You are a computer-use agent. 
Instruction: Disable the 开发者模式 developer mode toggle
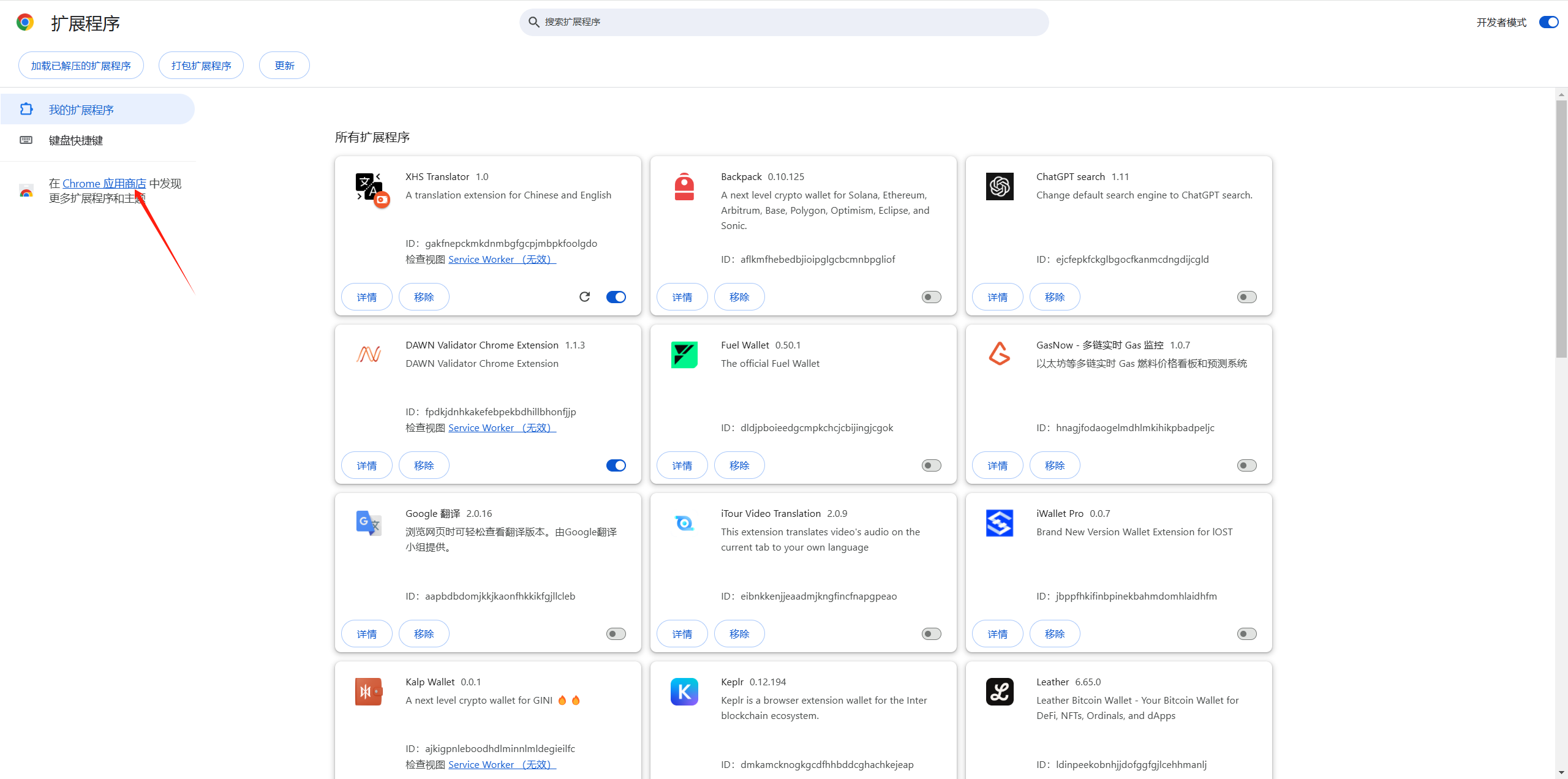(1548, 23)
